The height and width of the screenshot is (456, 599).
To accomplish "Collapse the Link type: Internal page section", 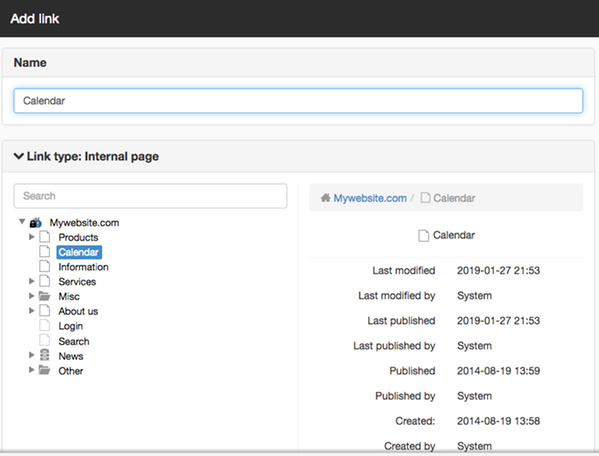I will tap(86, 156).
